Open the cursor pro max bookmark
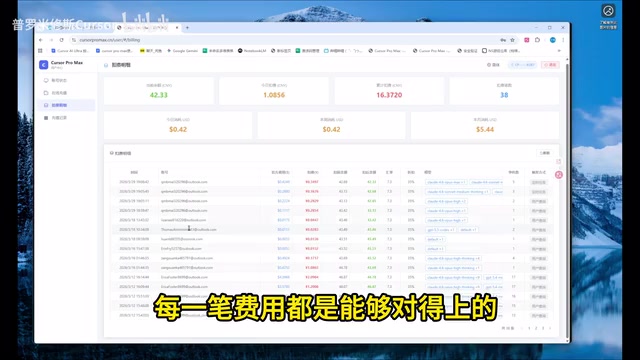Screen dimensions: 640x360 [x=114, y=51]
